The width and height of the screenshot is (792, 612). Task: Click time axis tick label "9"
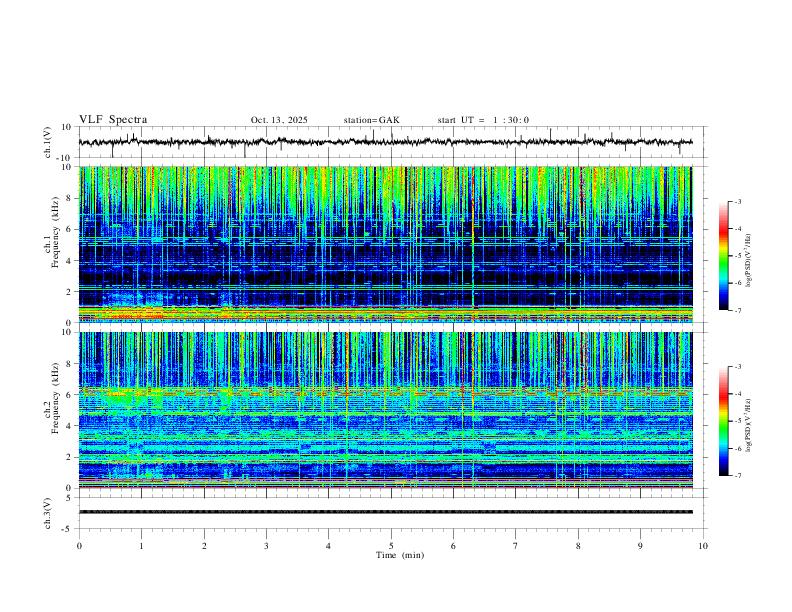point(640,546)
